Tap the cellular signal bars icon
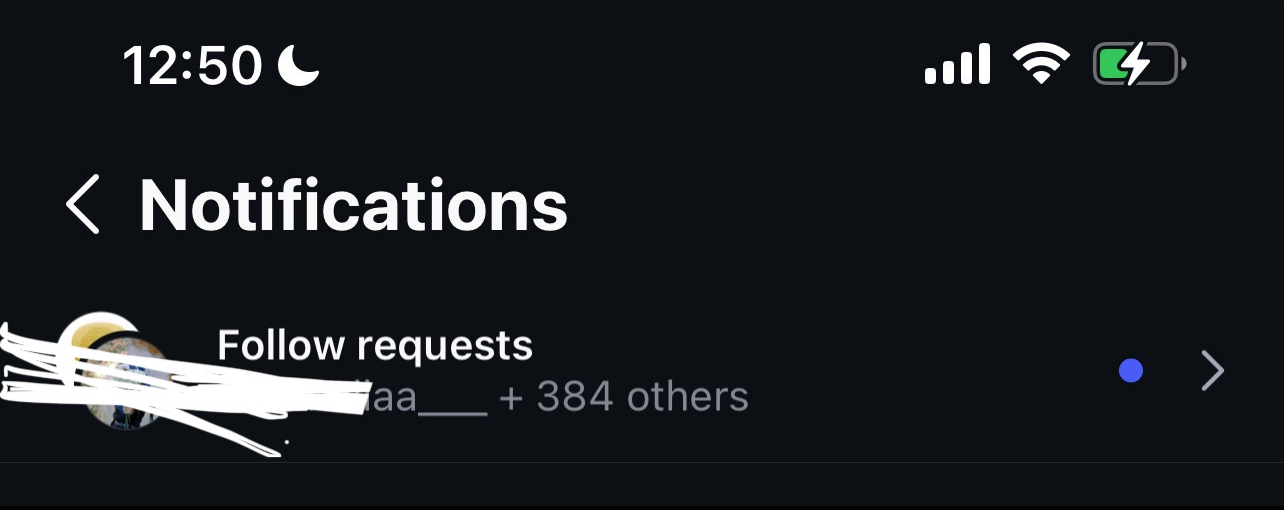This screenshot has width=1284, height=510. 957,65
